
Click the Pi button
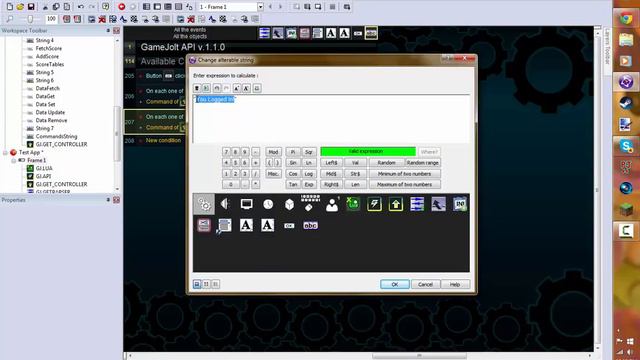(293, 152)
